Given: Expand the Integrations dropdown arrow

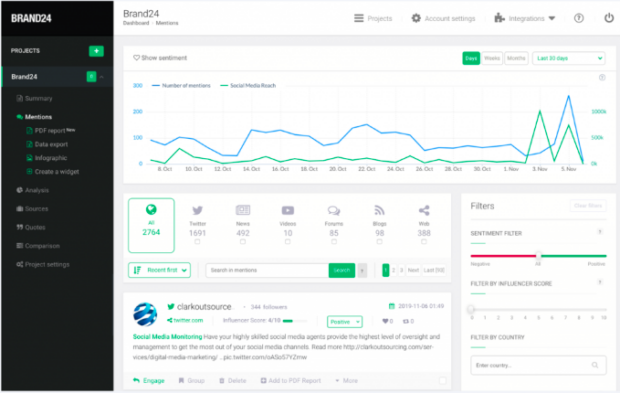Looking at the screenshot, I should point(552,18).
